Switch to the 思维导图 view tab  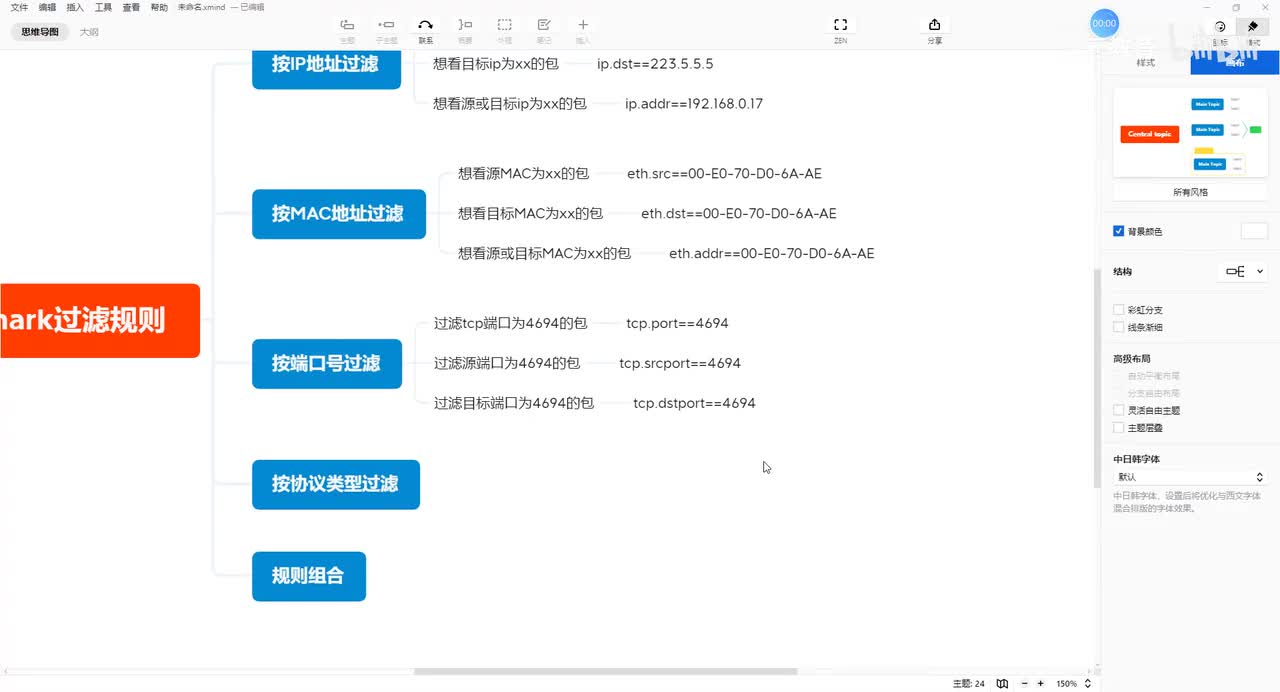click(40, 32)
